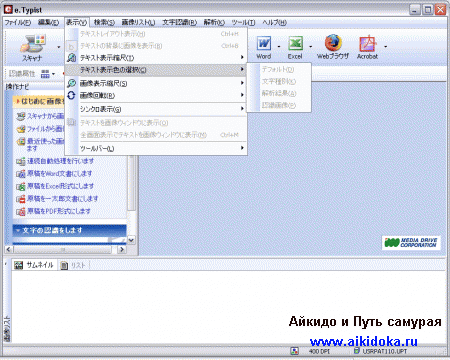Viewport: 450px width, 360px height.
Task: Click the 画像回転 rotate arrows icon
Action: (71, 95)
